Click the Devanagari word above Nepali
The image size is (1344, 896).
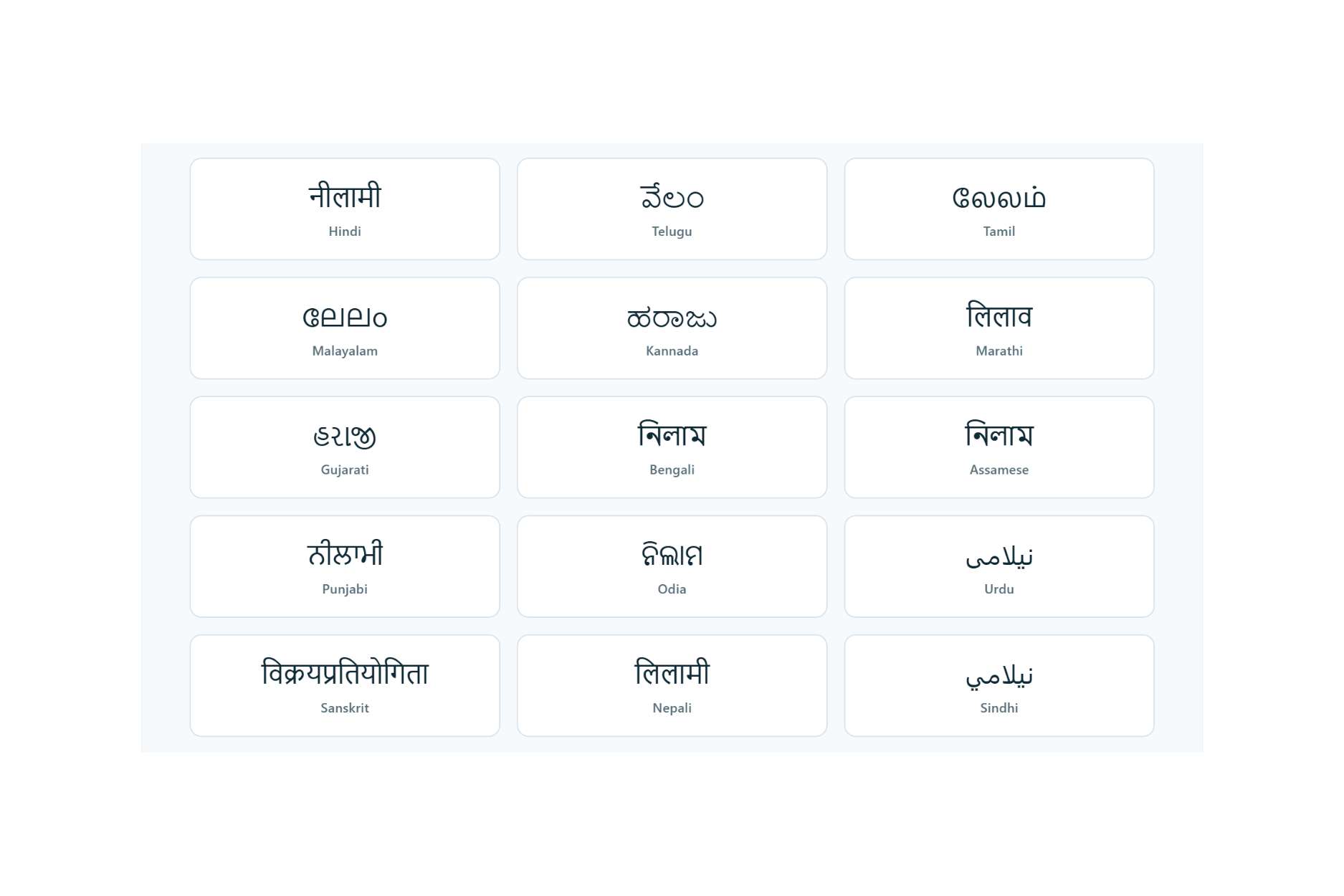click(x=672, y=673)
